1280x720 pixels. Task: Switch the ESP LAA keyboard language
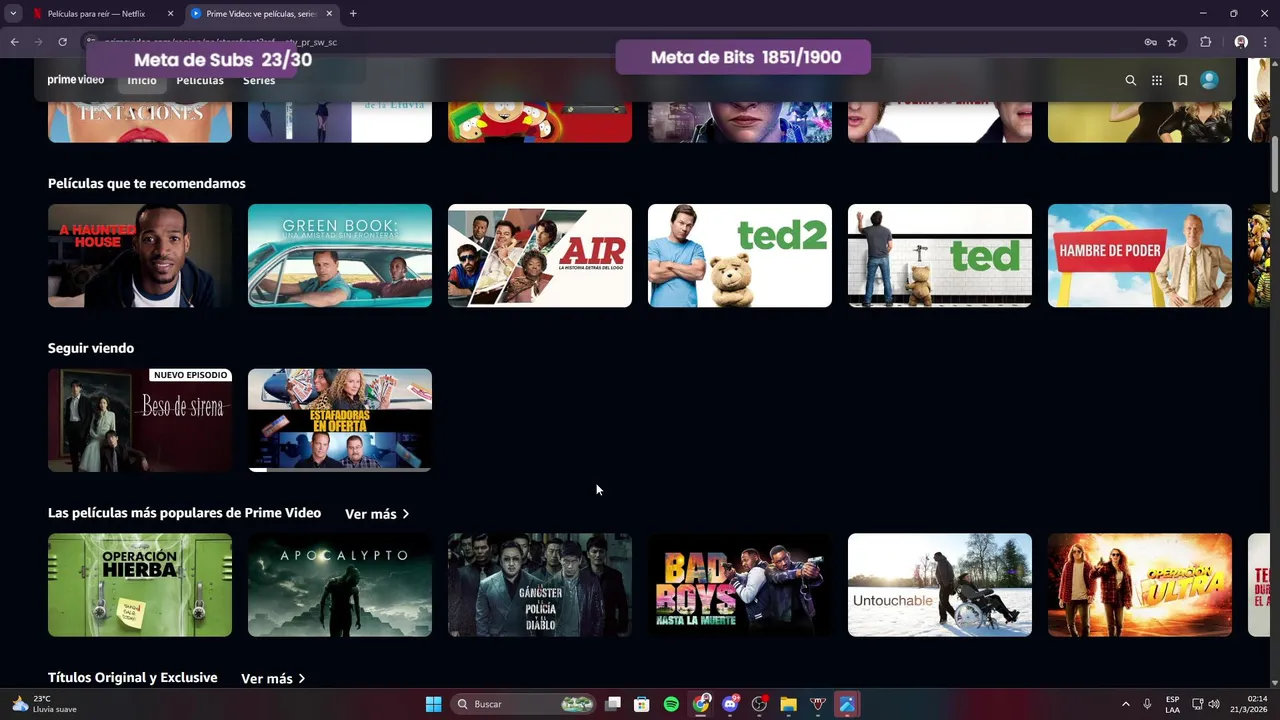1172,704
